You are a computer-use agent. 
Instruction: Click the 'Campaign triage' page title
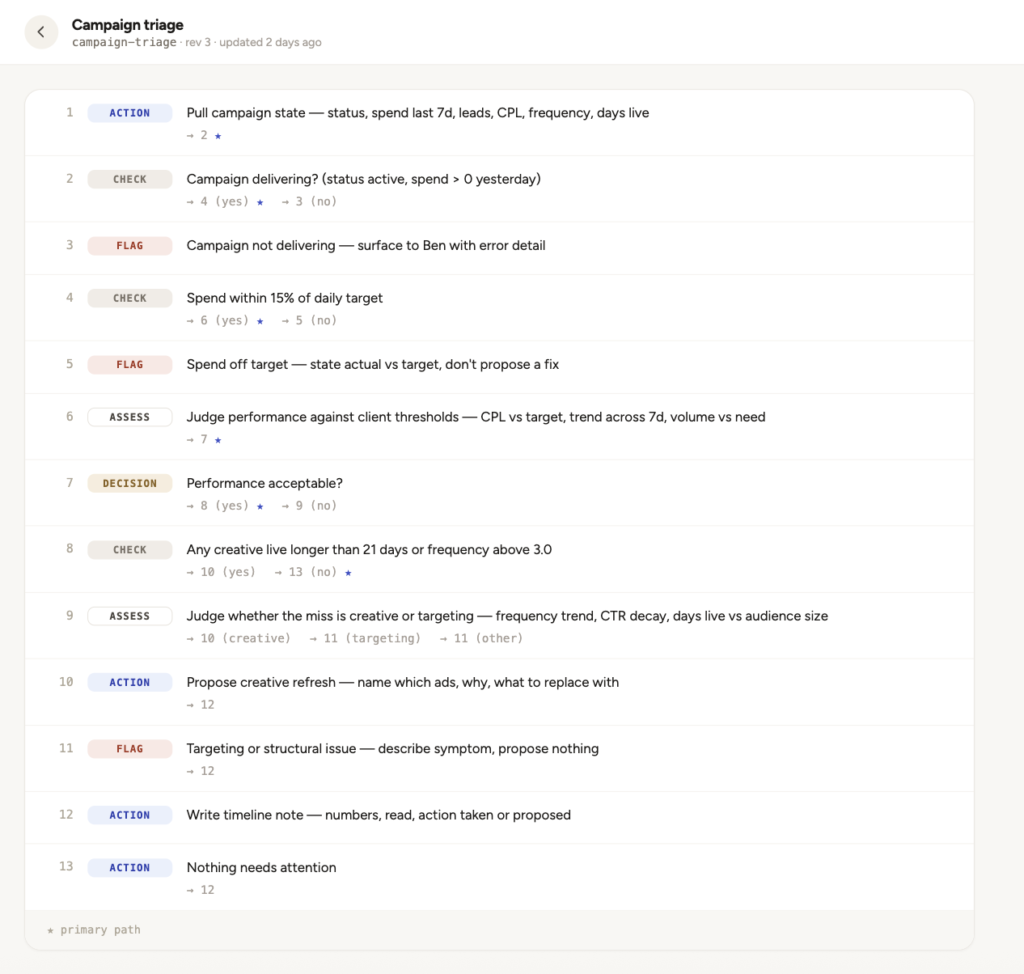[x=127, y=25]
